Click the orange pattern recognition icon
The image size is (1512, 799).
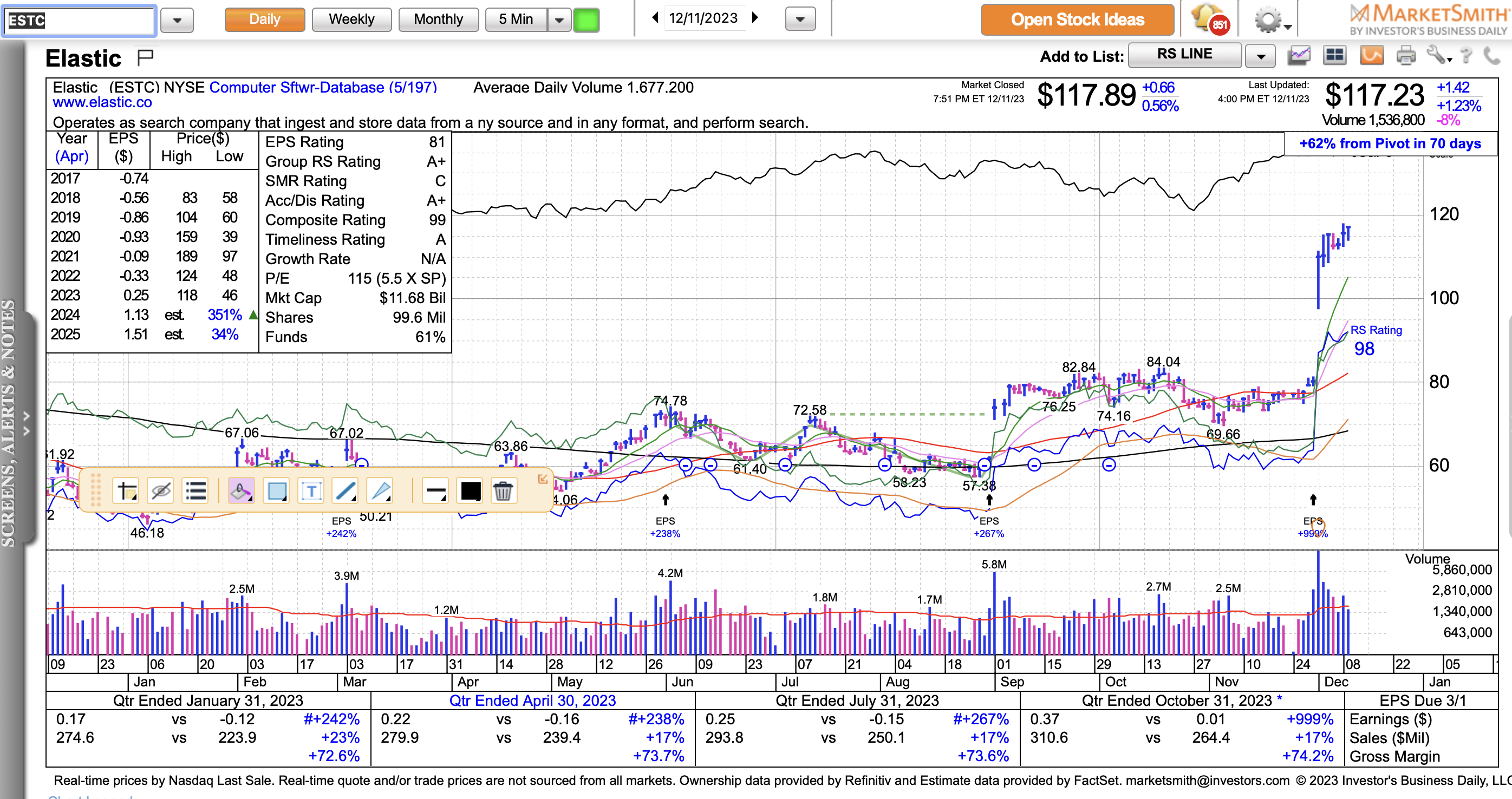click(1371, 56)
